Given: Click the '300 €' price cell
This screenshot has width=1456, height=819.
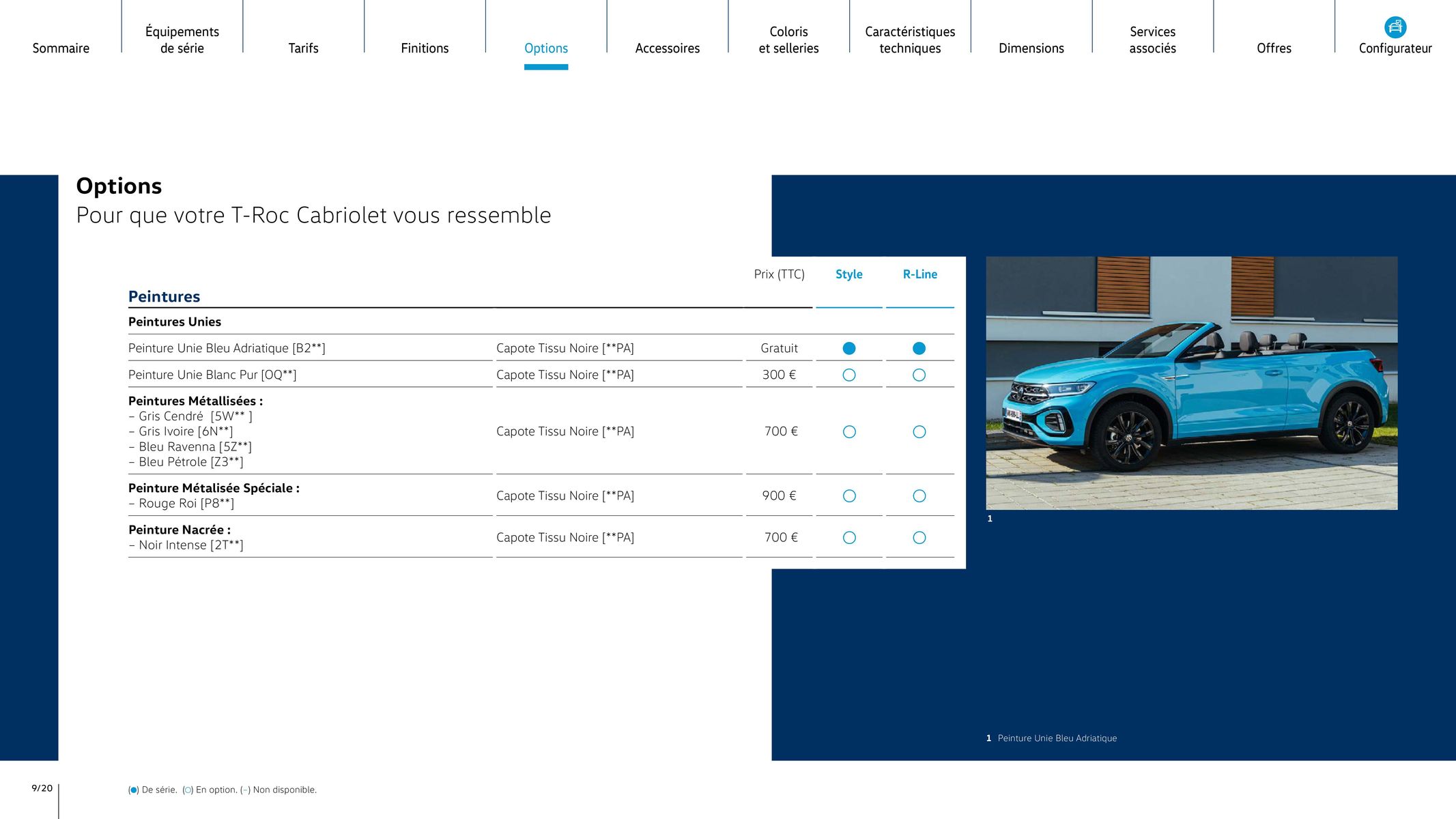Looking at the screenshot, I should point(779,375).
